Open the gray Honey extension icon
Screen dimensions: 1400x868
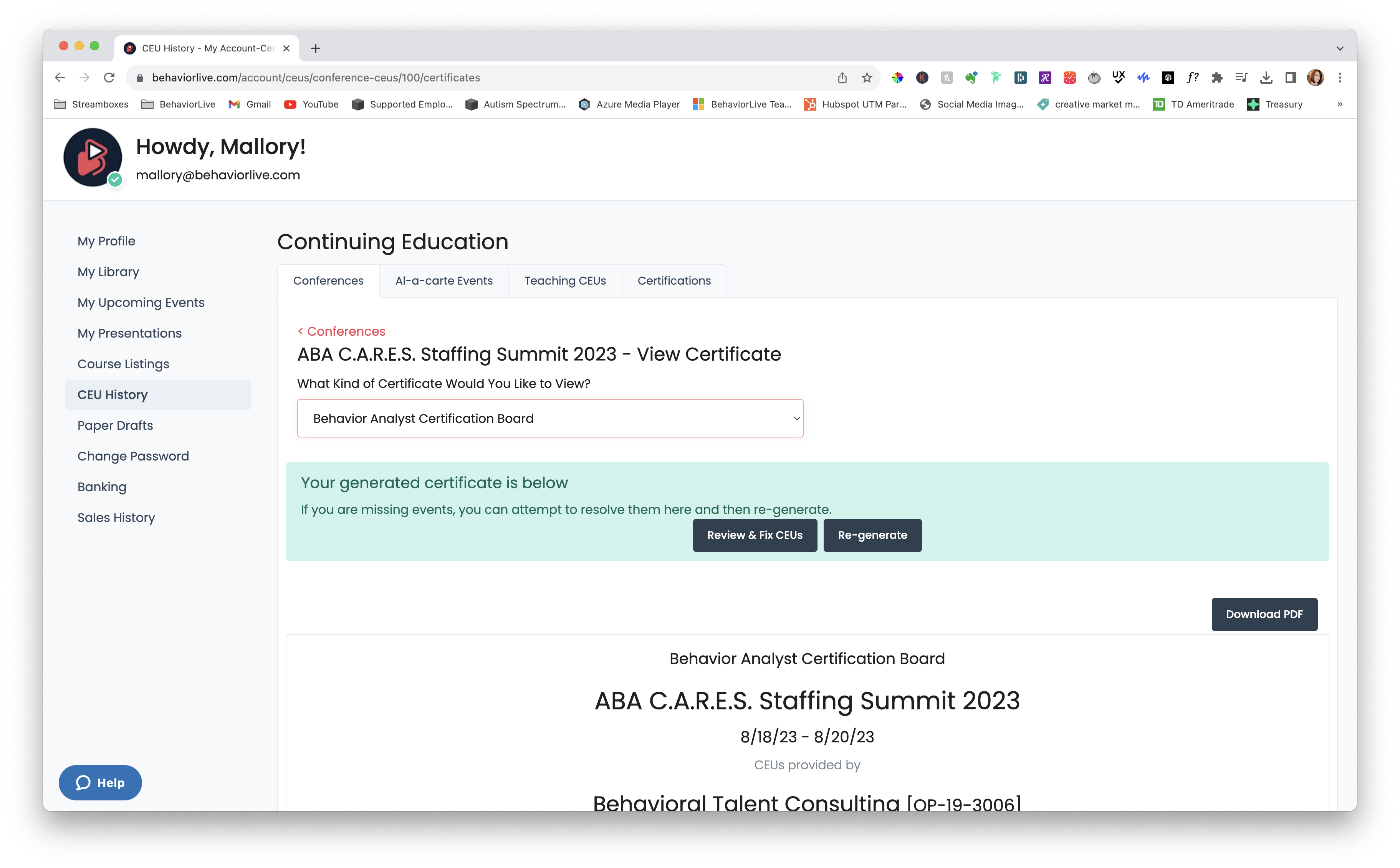tap(947, 78)
